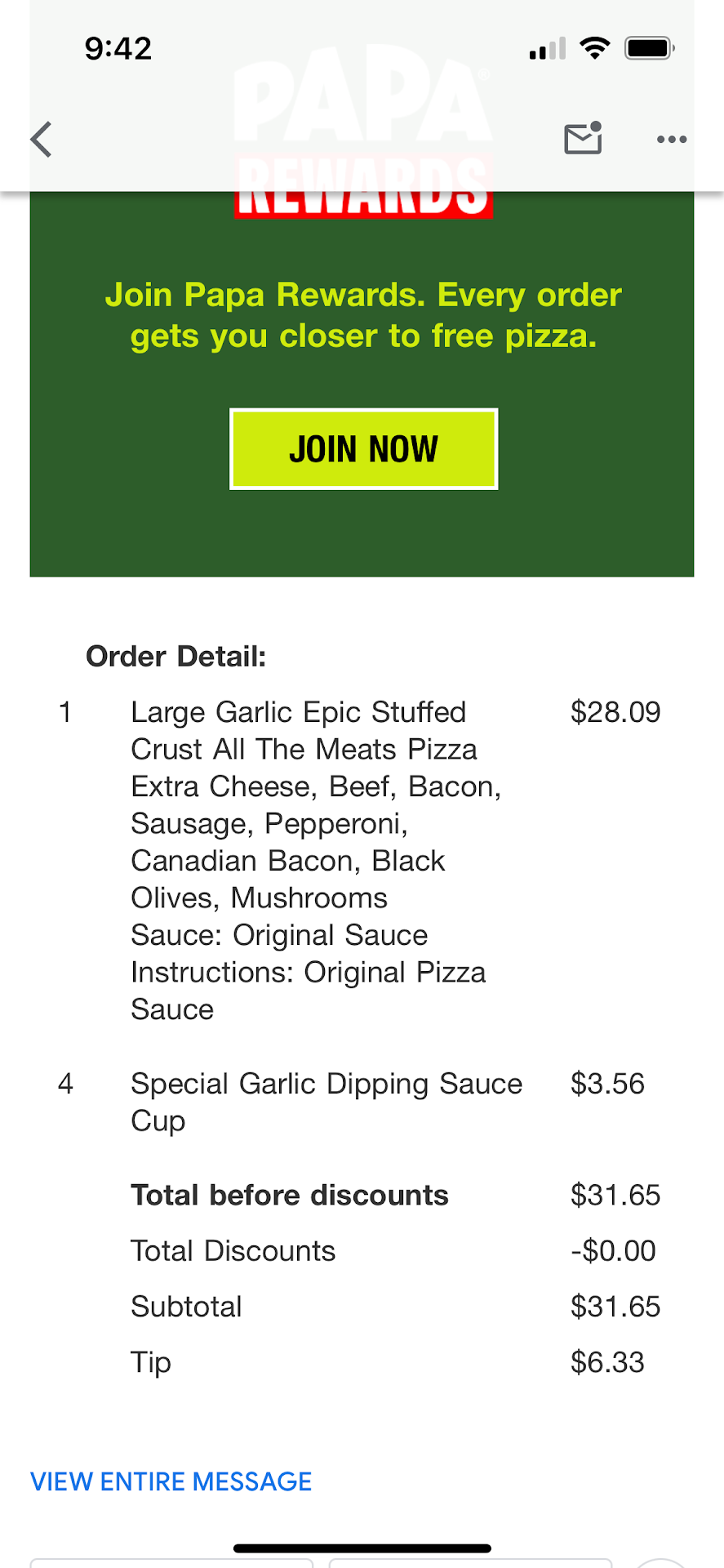Tap the Total before discounts label

coord(290,1195)
